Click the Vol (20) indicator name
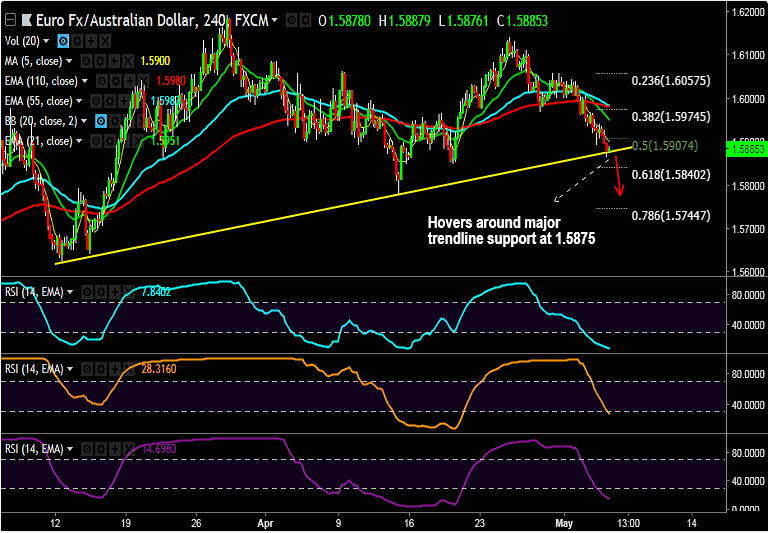The height and width of the screenshot is (533, 768). 22,41
